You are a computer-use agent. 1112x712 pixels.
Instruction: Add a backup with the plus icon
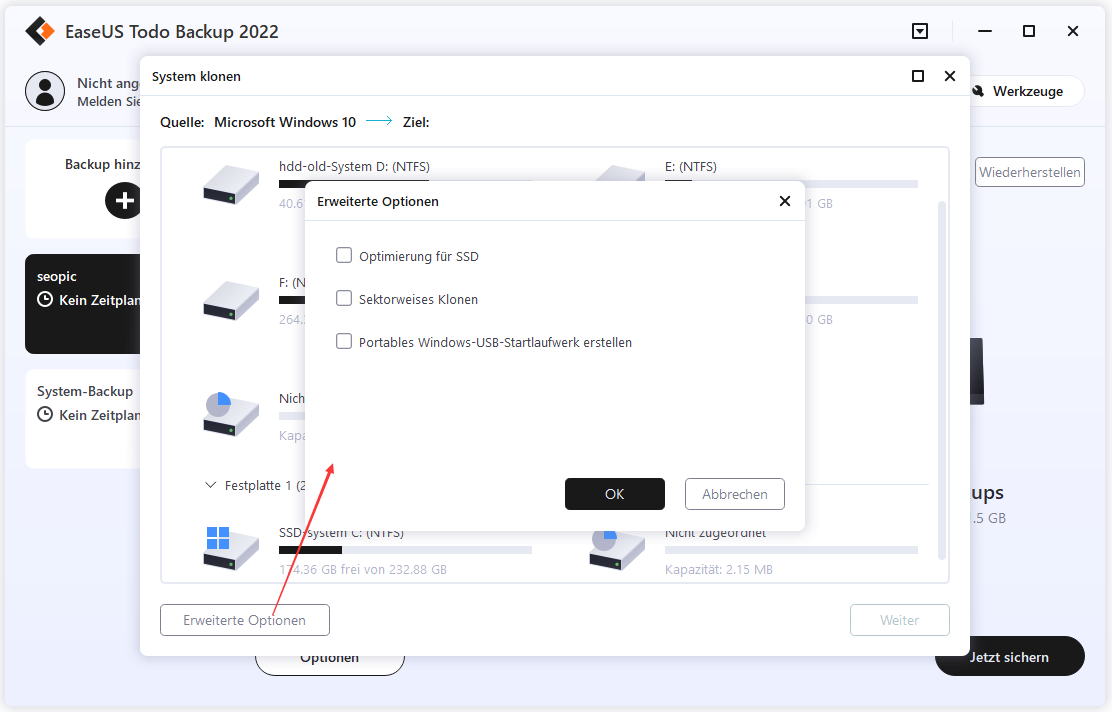click(123, 200)
